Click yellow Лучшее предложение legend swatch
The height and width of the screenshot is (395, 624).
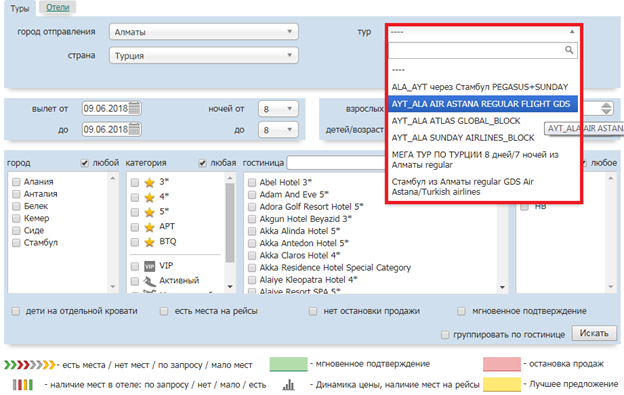[502, 385]
